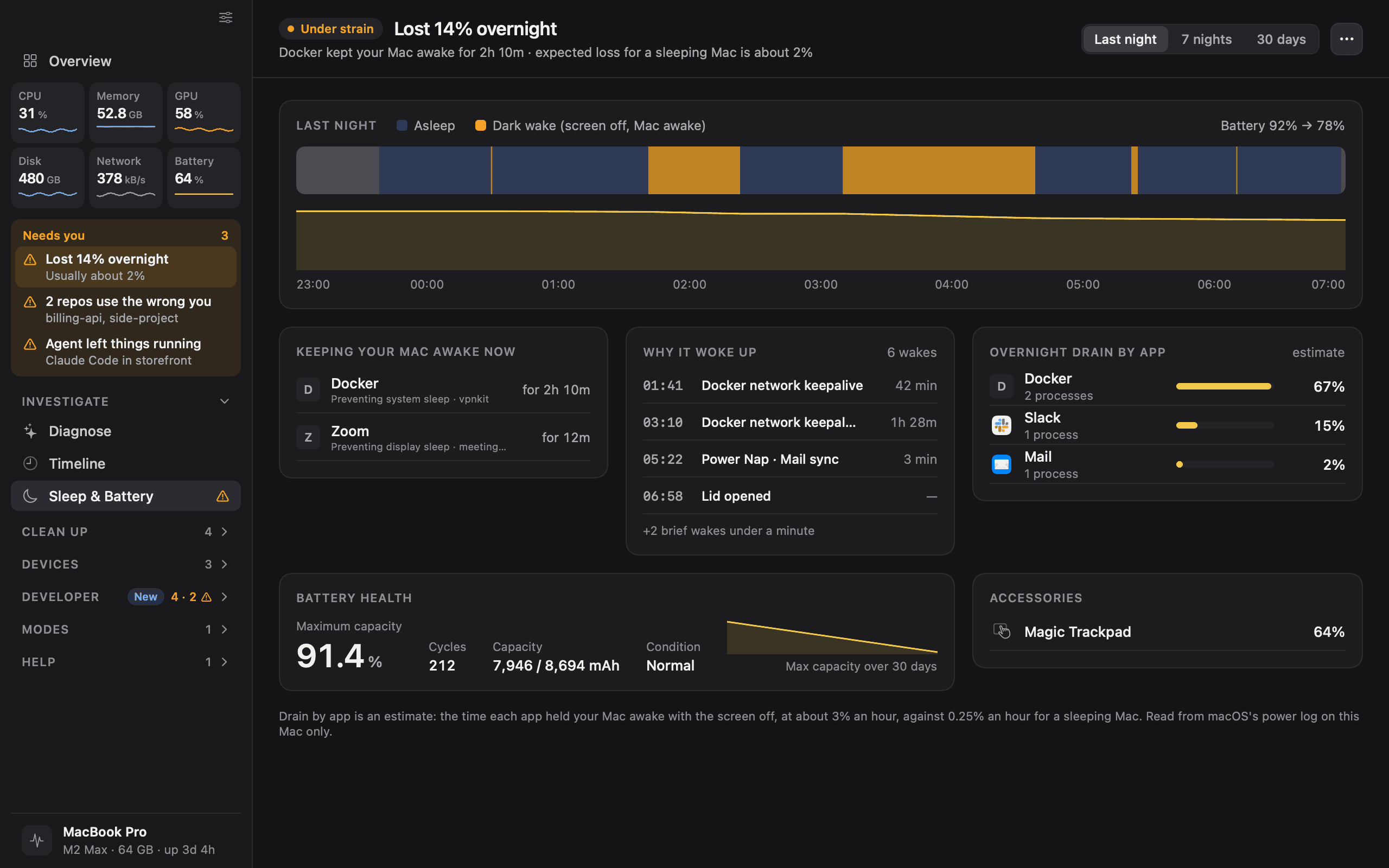
Task: Click warning icon beside Agent left things running
Action: (30, 344)
